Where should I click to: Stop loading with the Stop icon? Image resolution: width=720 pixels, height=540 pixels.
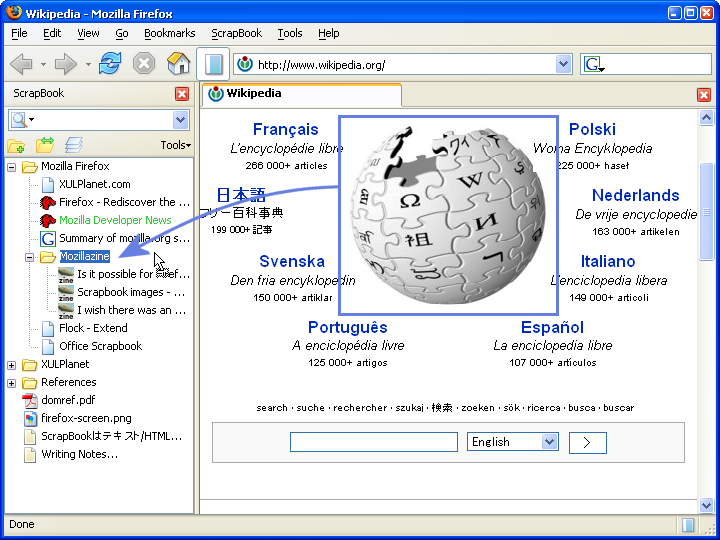[144, 63]
